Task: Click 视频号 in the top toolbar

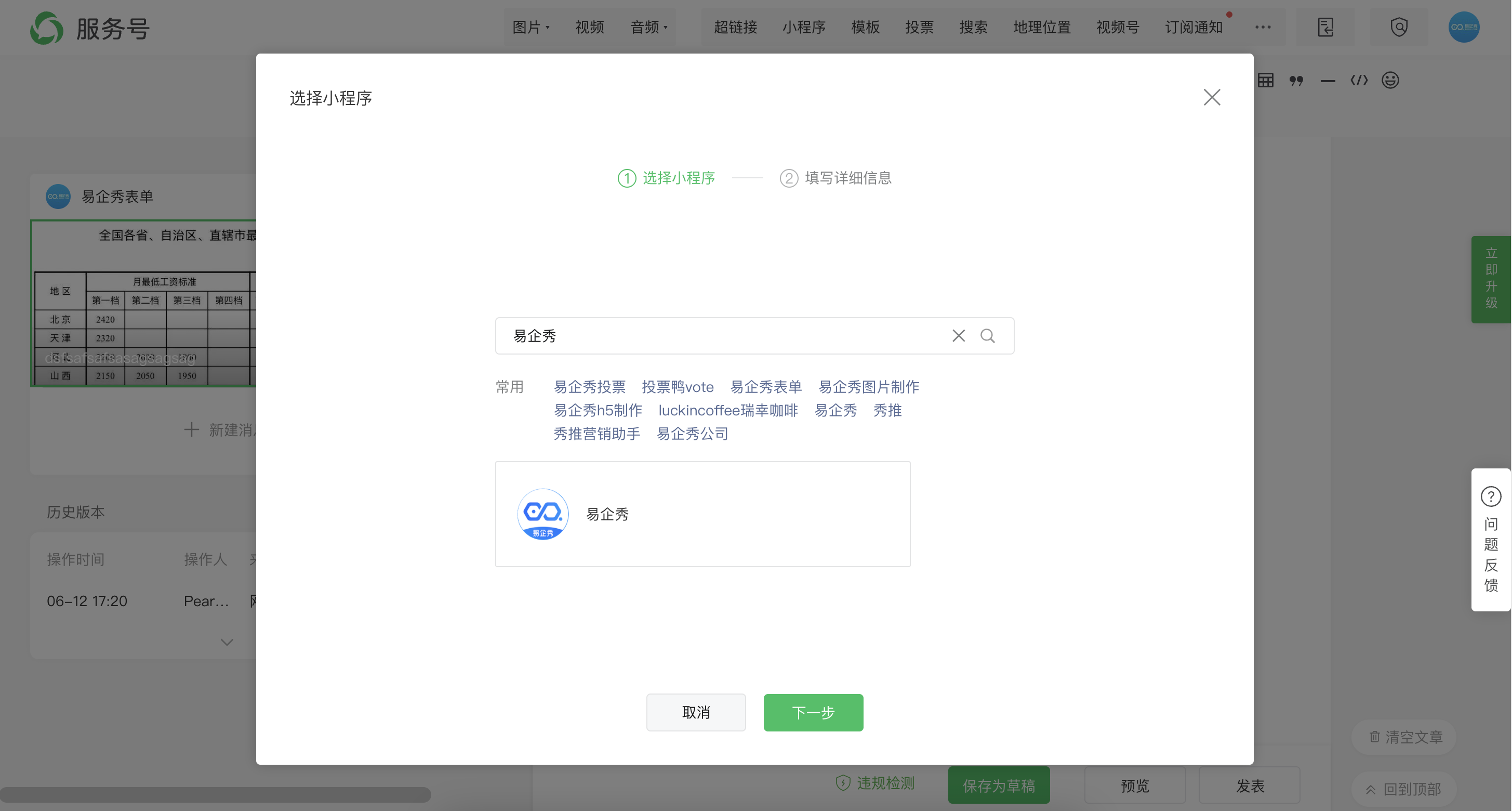Action: tap(1118, 27)
